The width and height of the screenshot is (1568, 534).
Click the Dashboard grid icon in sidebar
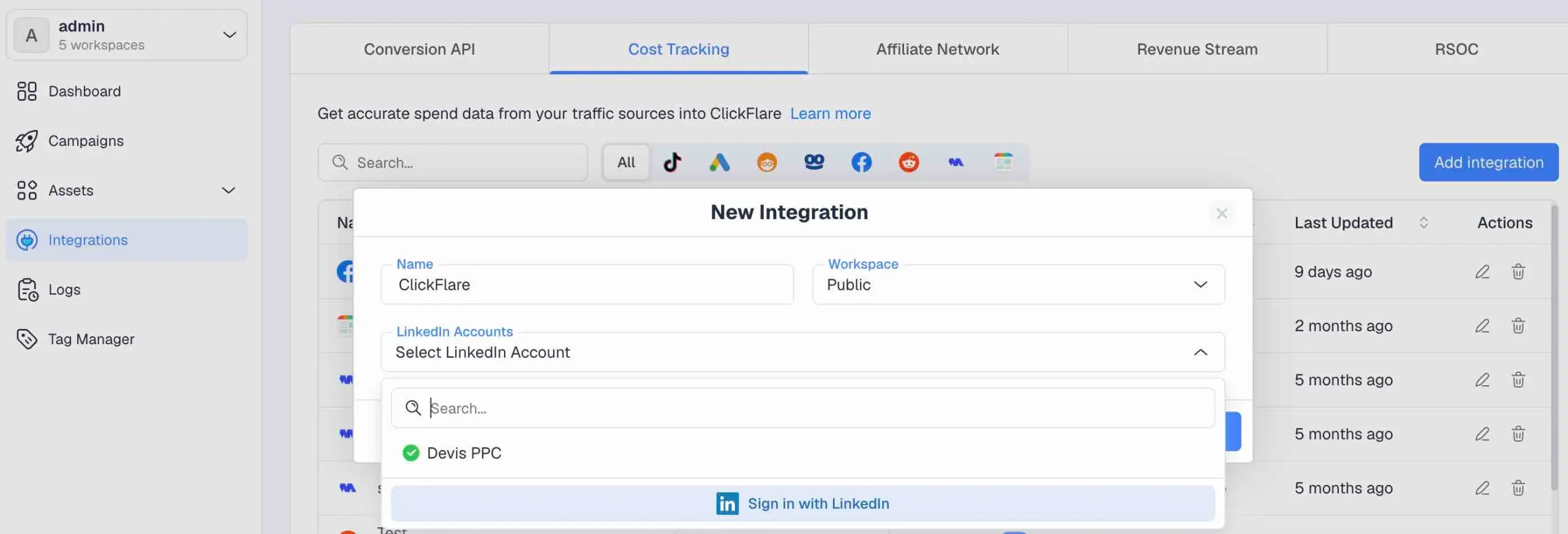coord(27,91)
